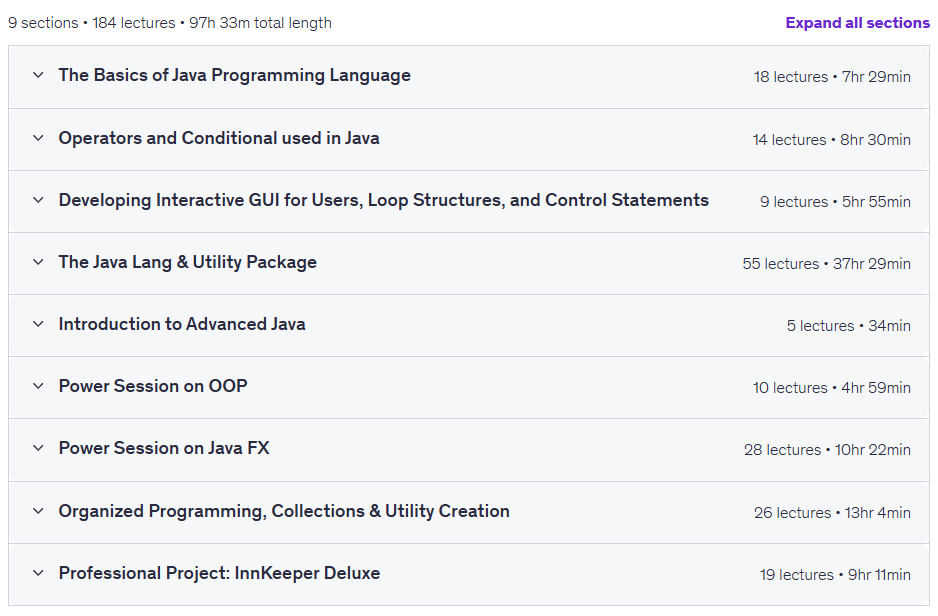The height and width of the screenshot is (616, 938).
Task: Click the '14 lectures • 8hr 30min' text
Action: click(x=832, y=140)
